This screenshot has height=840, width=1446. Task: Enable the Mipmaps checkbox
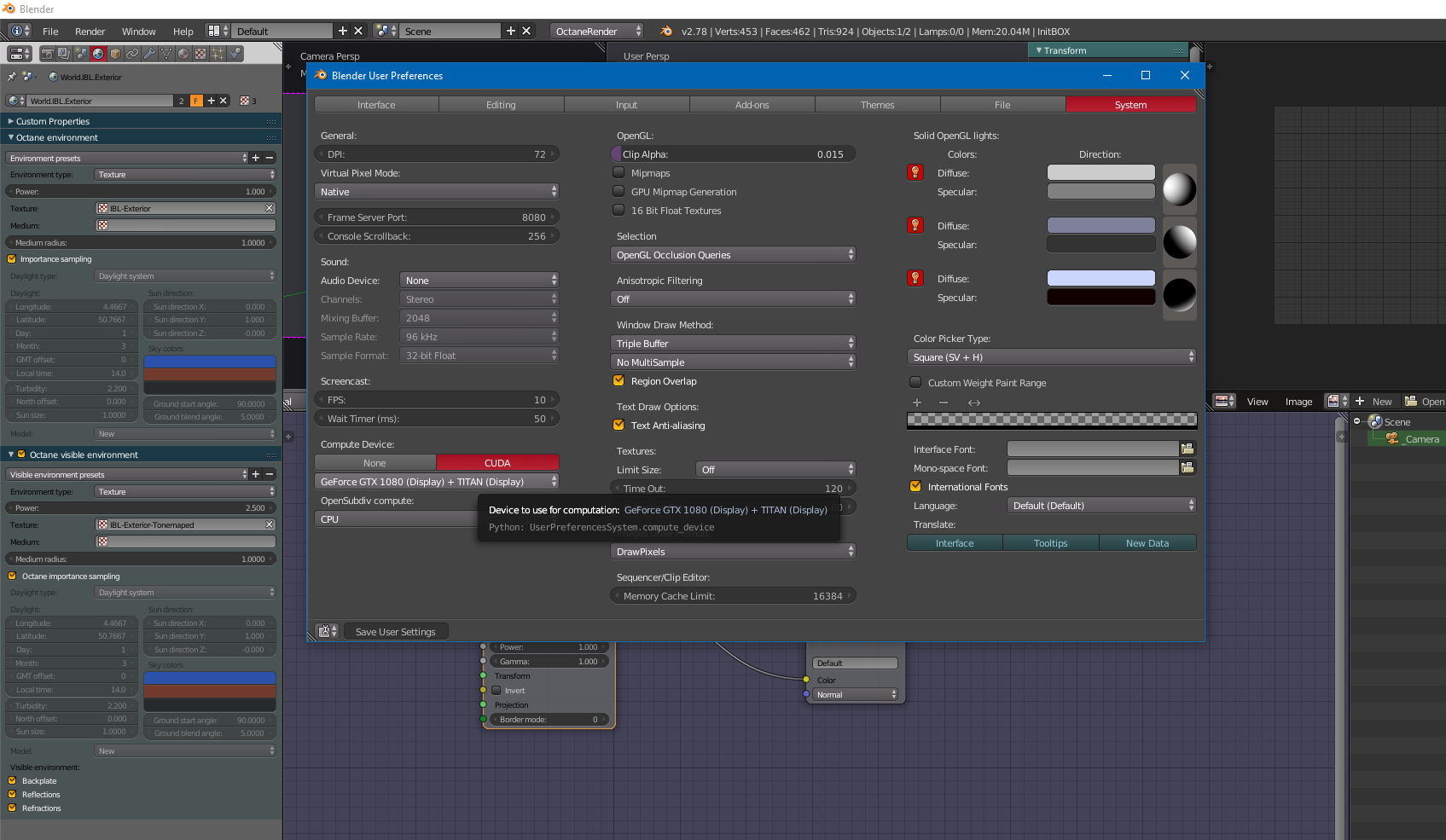pos(619,172)
